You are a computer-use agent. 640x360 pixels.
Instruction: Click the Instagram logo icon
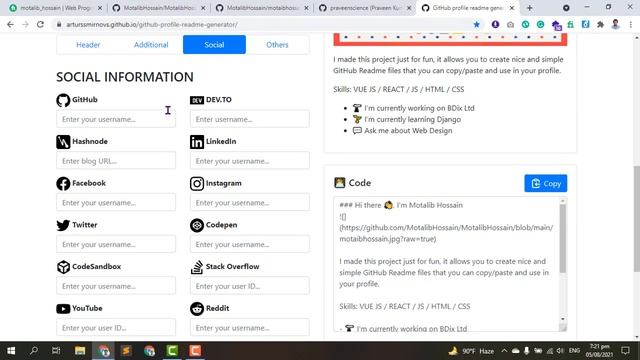pyautogui.click(x=197, y=183)
